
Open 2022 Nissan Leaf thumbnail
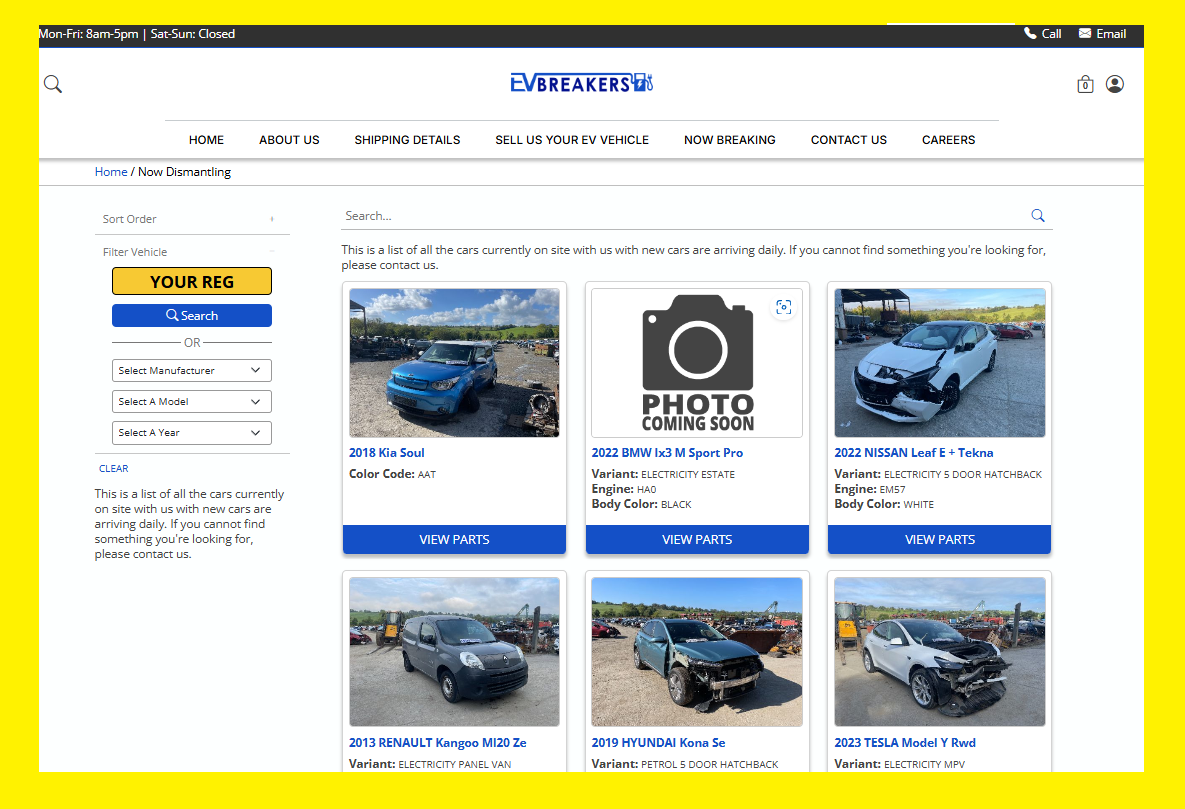pos(939,363)
